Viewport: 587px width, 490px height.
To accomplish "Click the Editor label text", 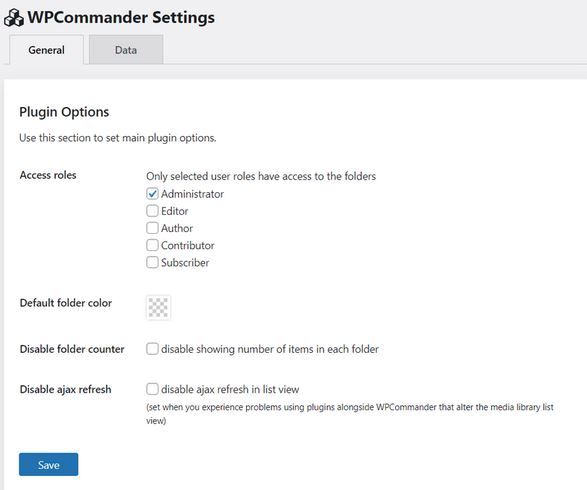I will tap(174, 211).
